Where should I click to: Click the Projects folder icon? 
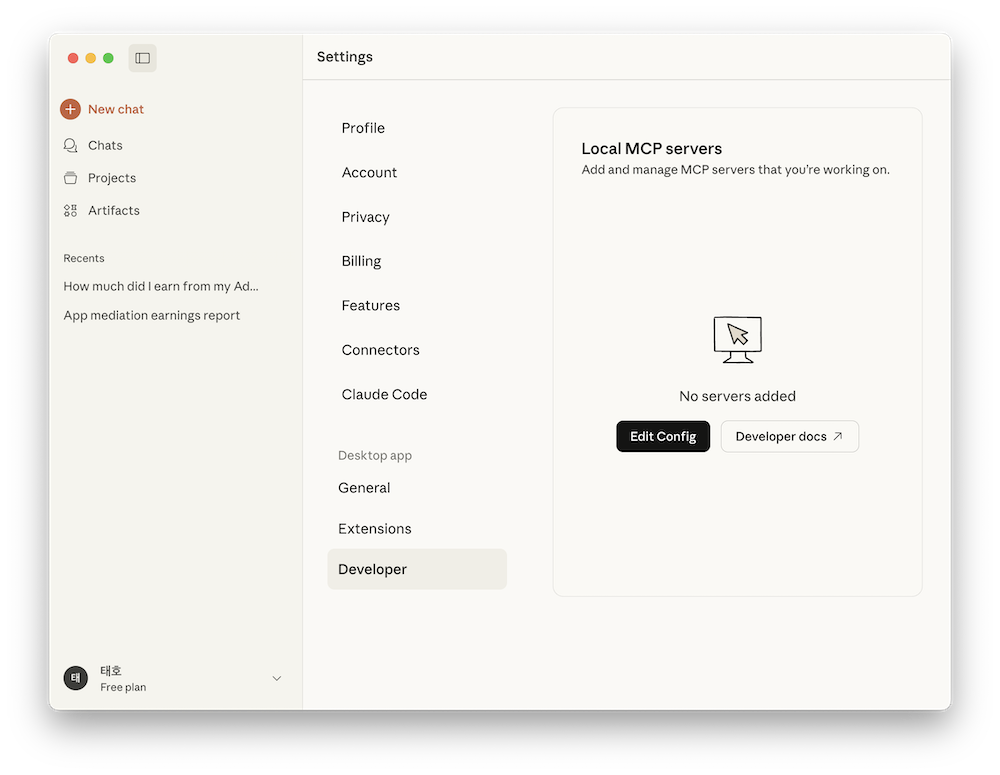70,178
